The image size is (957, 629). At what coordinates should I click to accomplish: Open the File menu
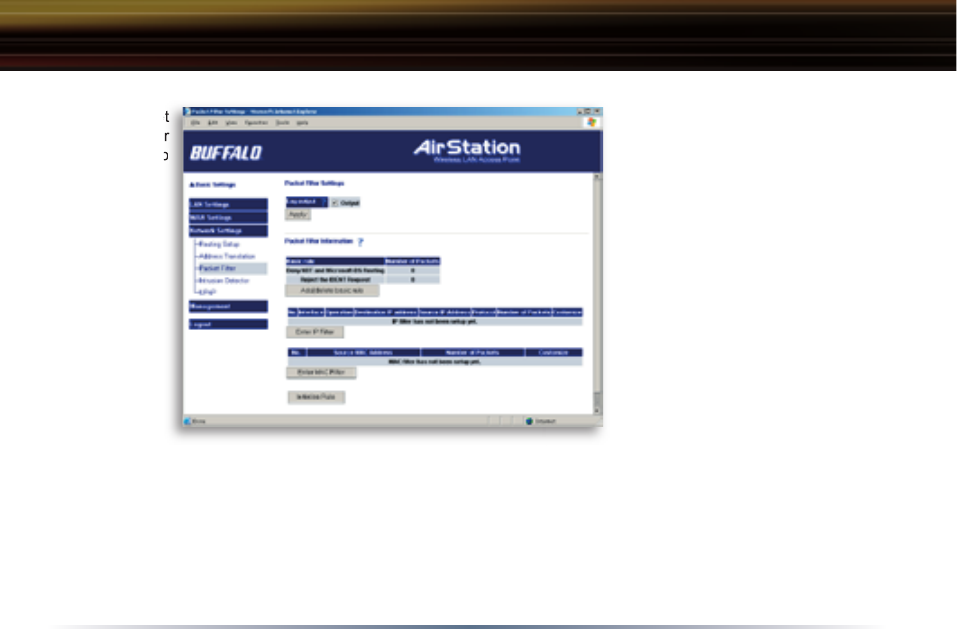(195, 123)
